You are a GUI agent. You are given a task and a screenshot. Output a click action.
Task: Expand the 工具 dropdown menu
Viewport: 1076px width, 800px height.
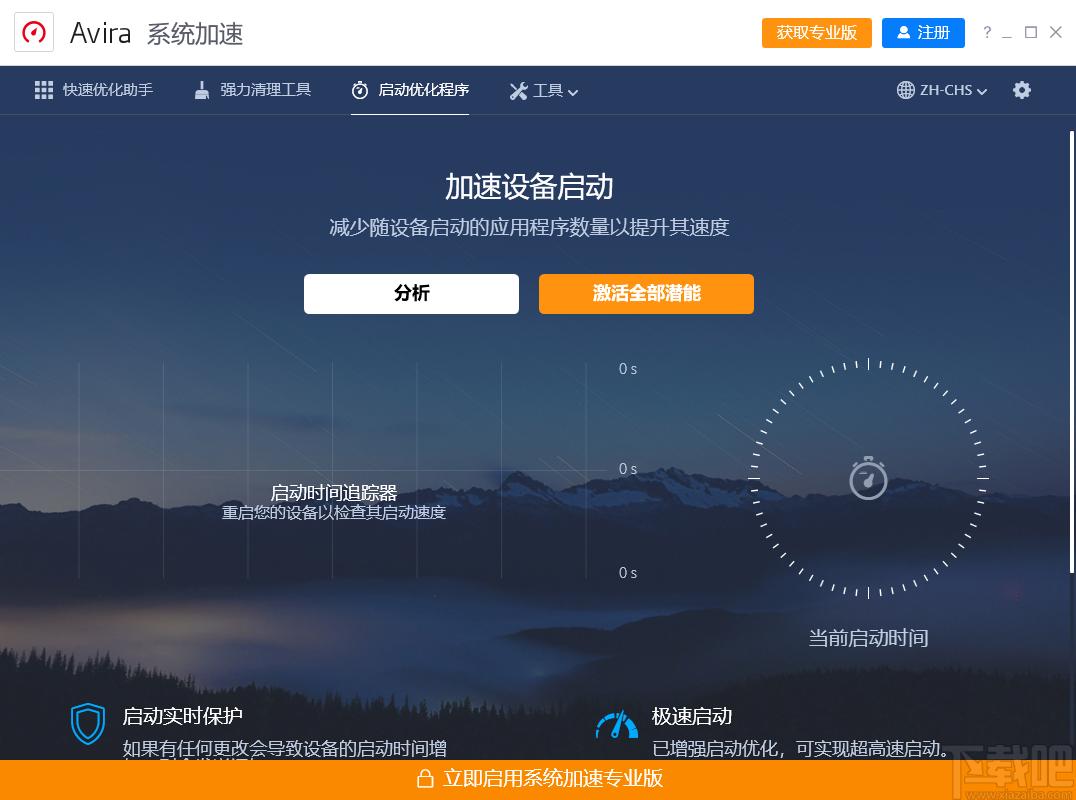(x=543, y=91)
